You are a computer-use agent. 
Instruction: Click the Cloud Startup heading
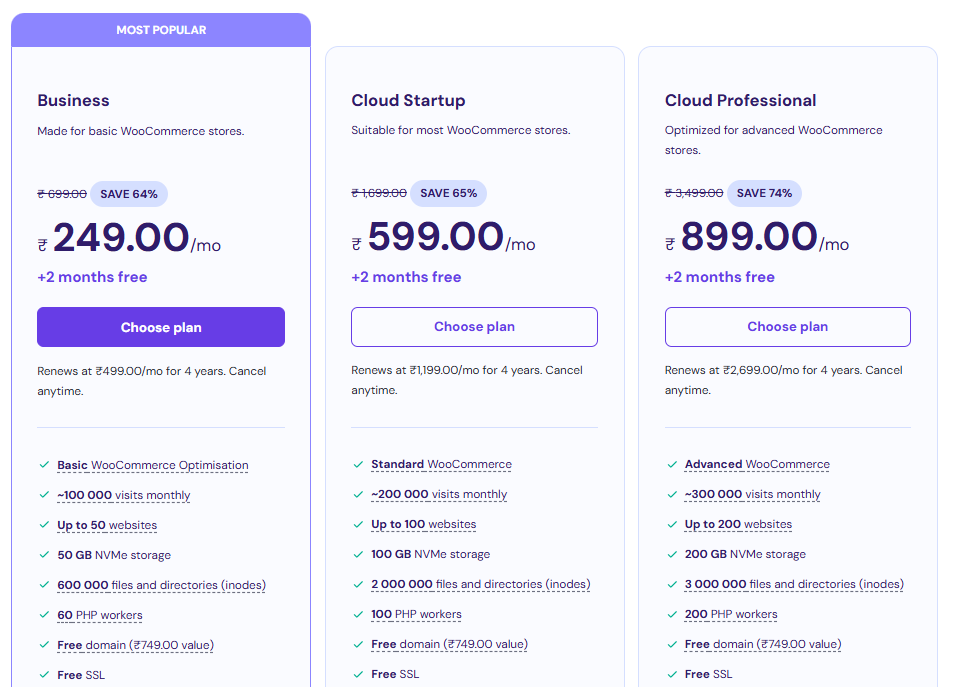point(408,100)
